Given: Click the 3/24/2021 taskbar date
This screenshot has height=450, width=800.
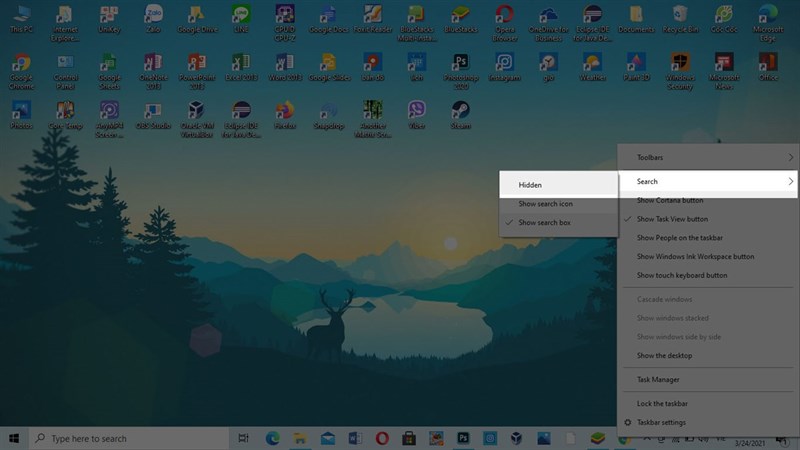Looking at the screenshot, I should click(749, 443).
